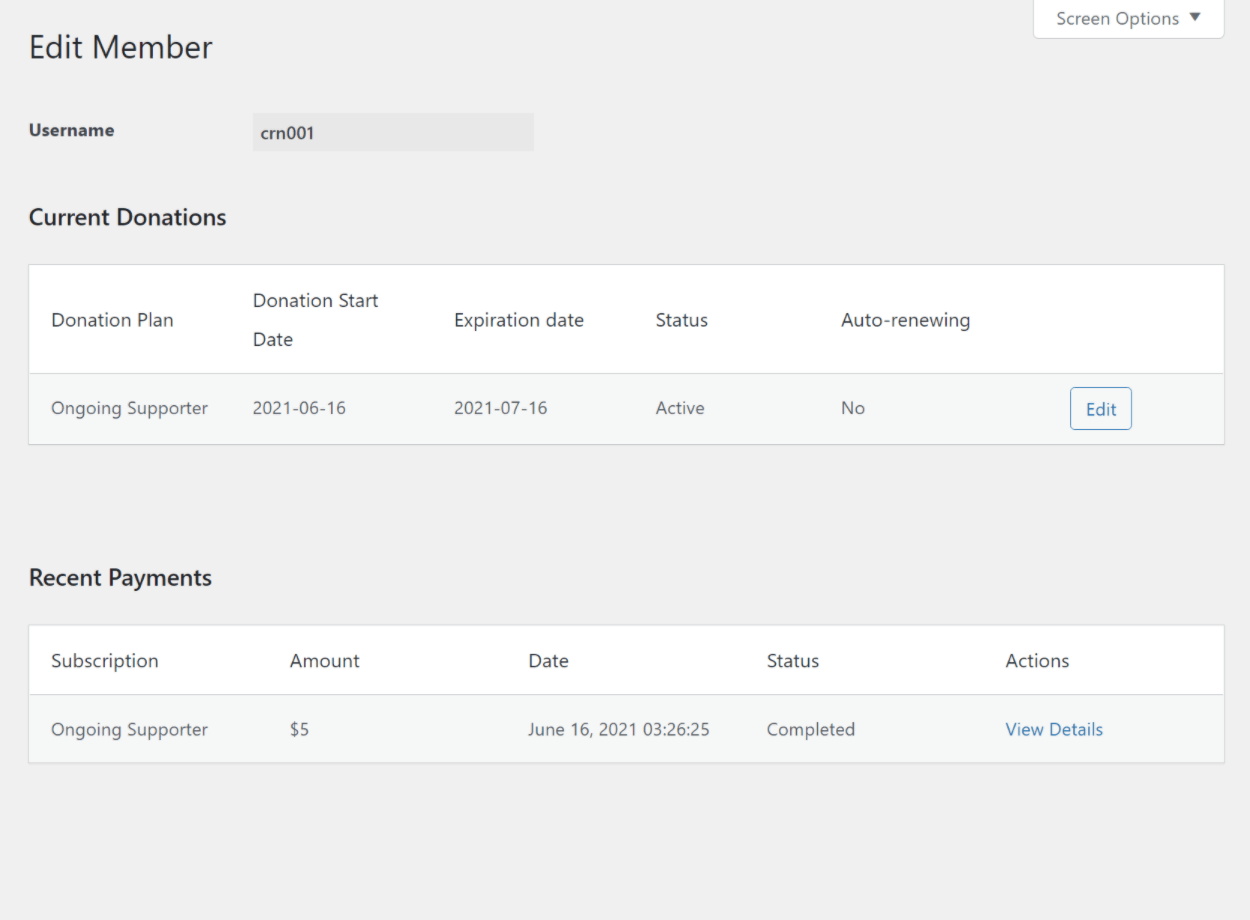The image size is (1250, 920).
Task: Open the View Details payment link
Action: click(1054, 730)
